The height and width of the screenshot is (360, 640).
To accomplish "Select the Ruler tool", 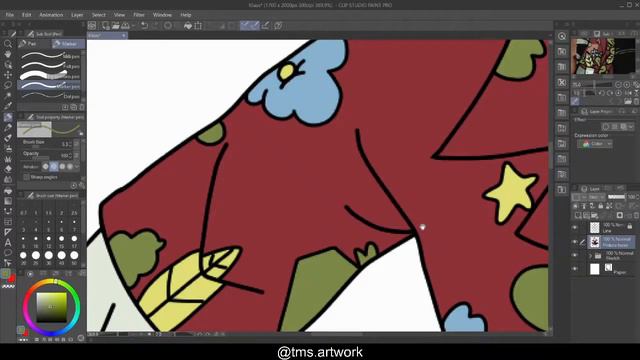I will tap(7, 232).
